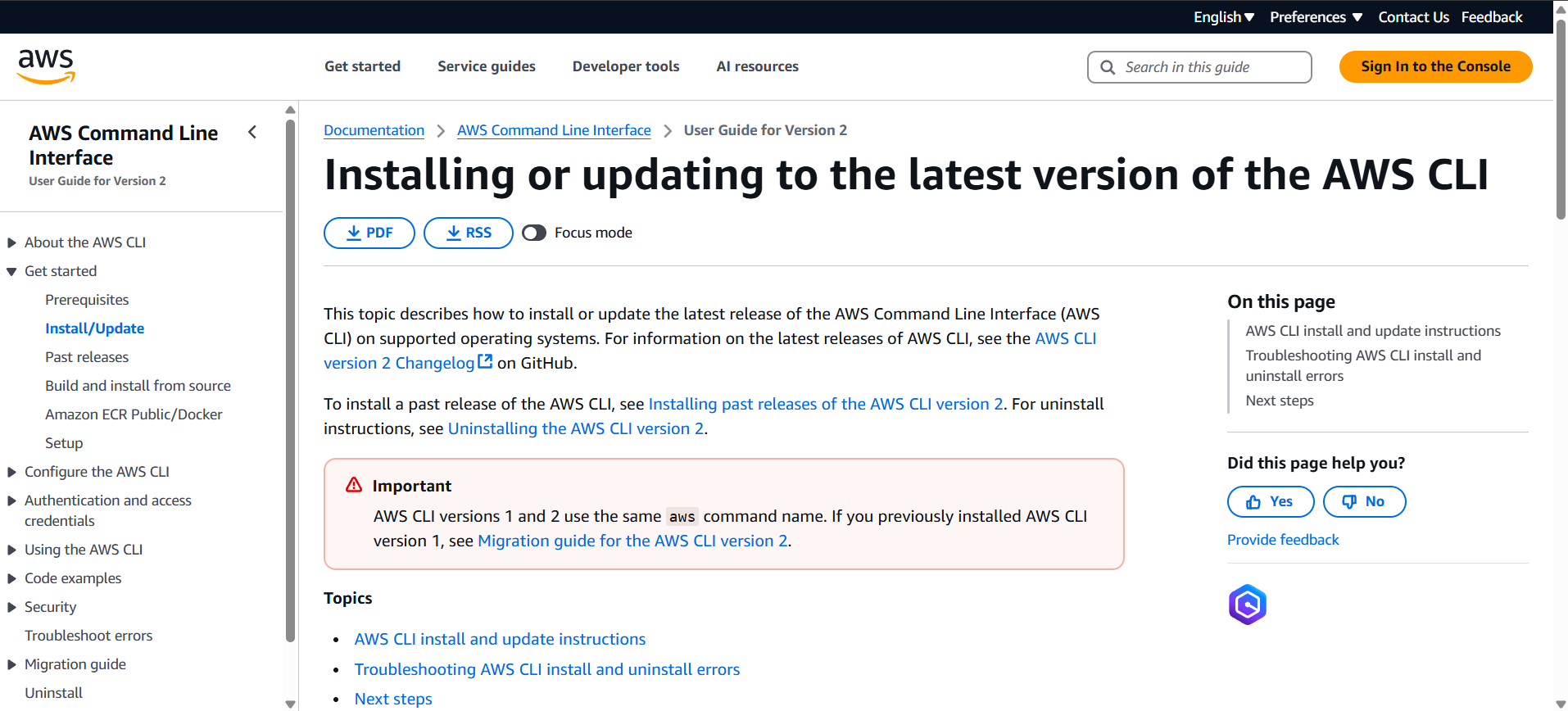The height and width of the screenshot is (711, 1568).
Task: Open Amazon ECR Public/Docker page
Action: click(x=134, y=414)
